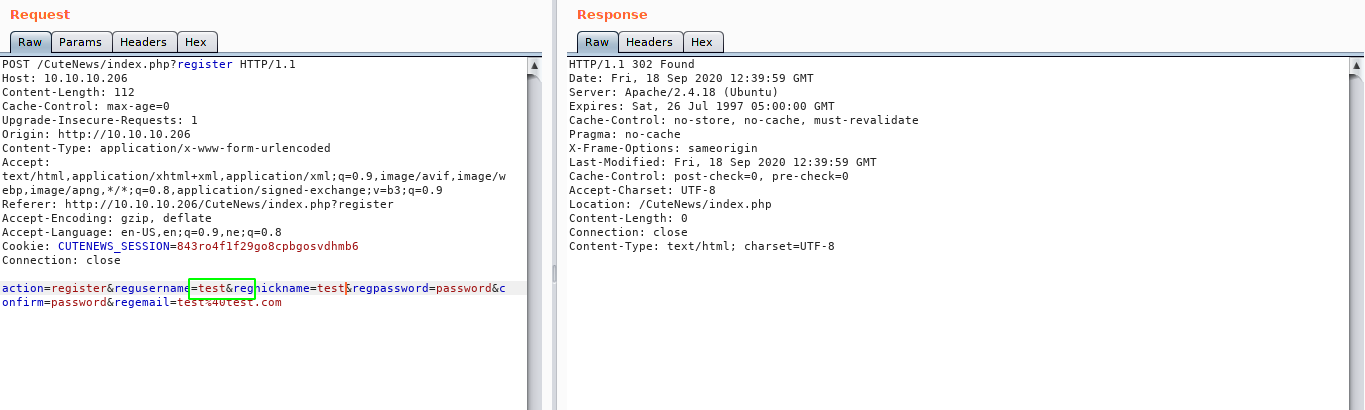This screenshot has height=410, width=1365.
Task: Click the Content-Length: 0 response header
Action: coord(628,218)
